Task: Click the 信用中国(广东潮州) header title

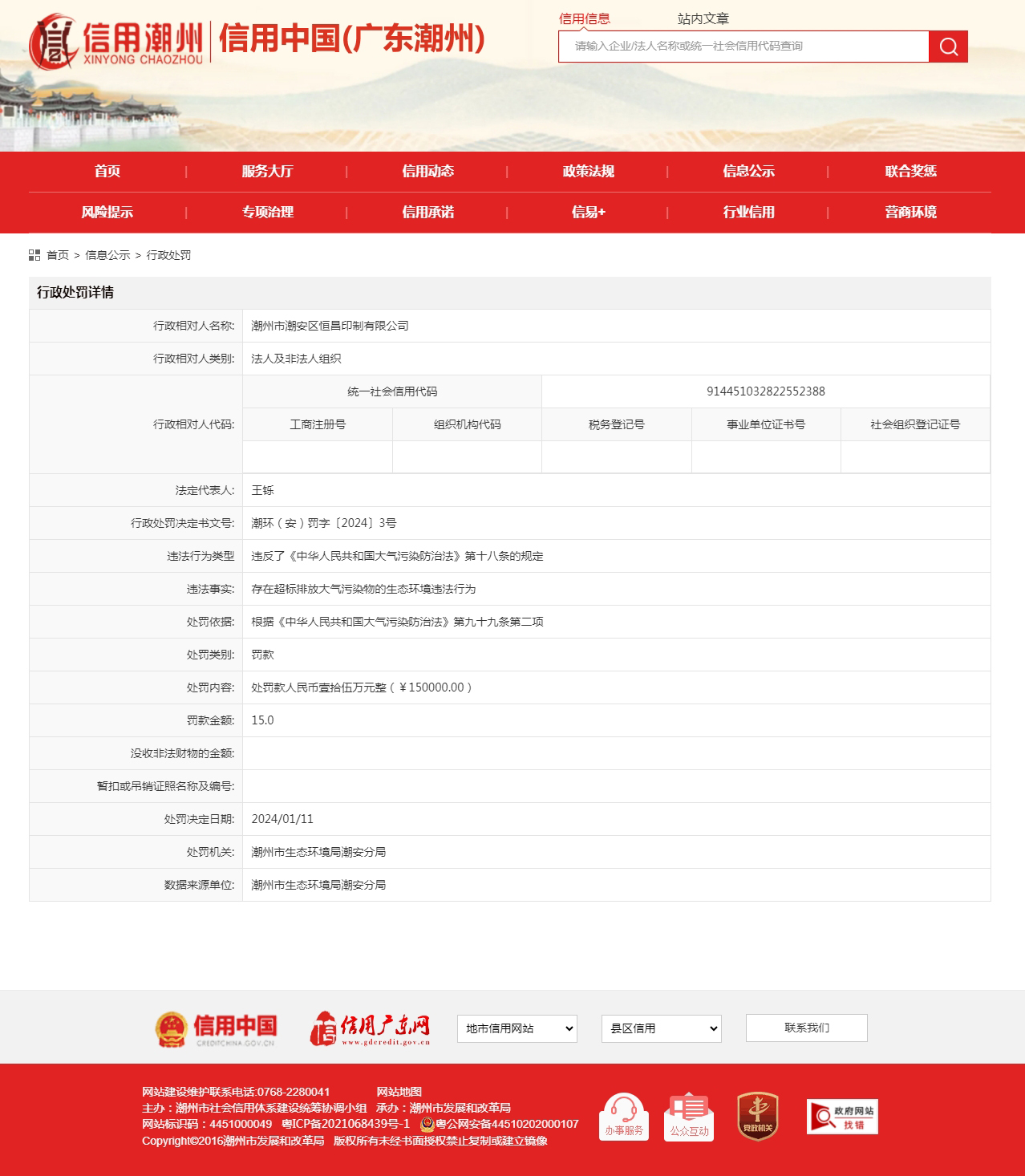Action: point(351,39)
